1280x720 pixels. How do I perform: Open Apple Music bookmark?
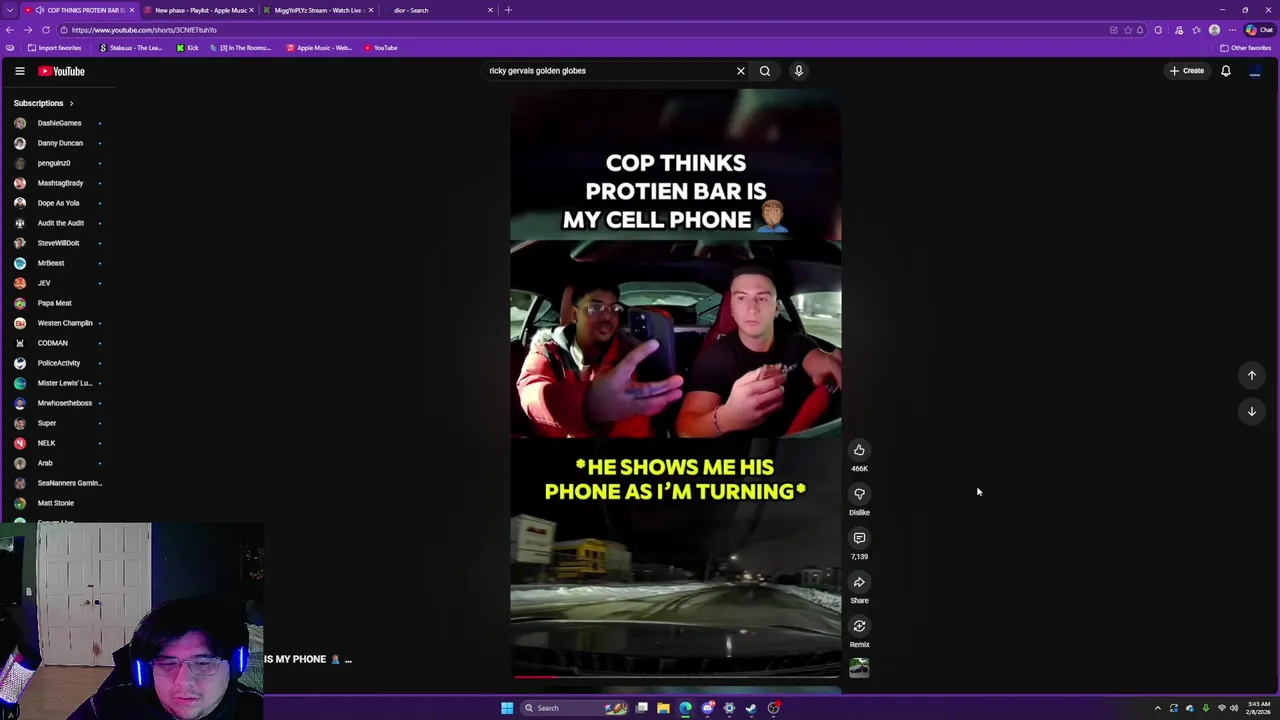click(319, 48)
